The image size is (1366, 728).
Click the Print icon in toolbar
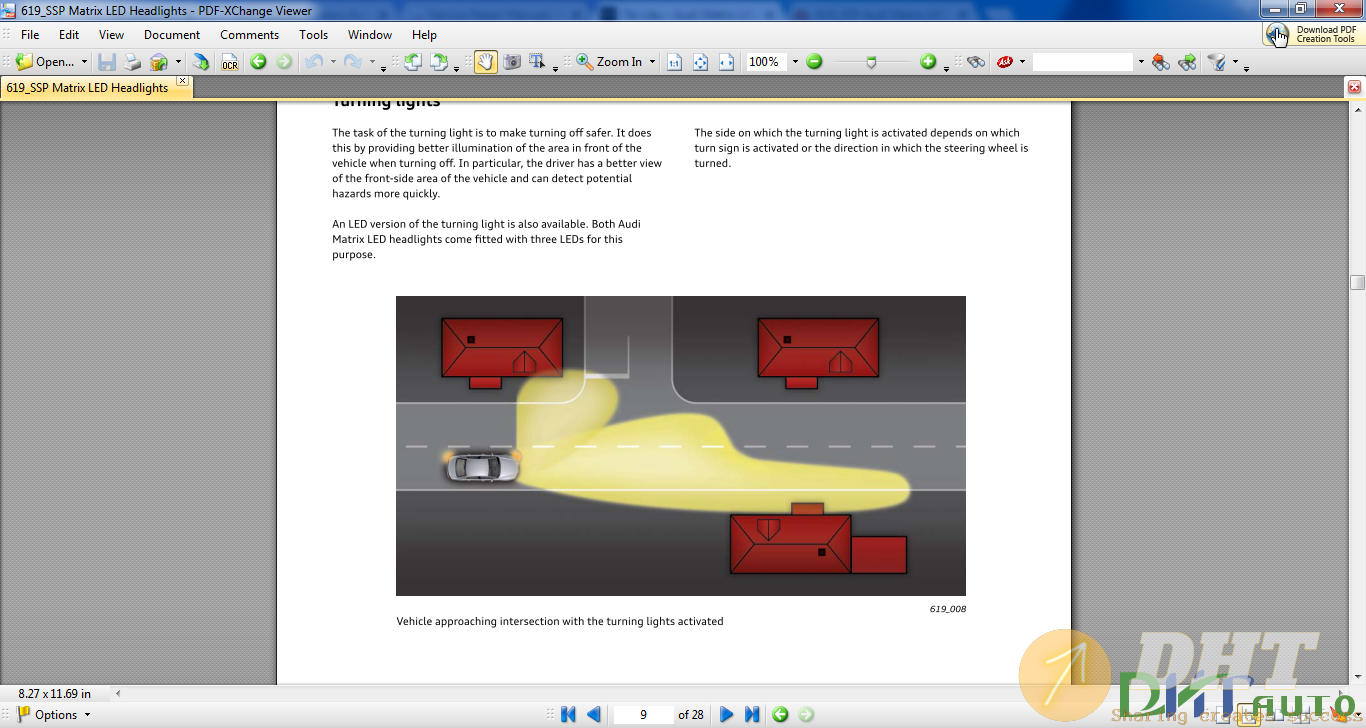coord(133,62)
